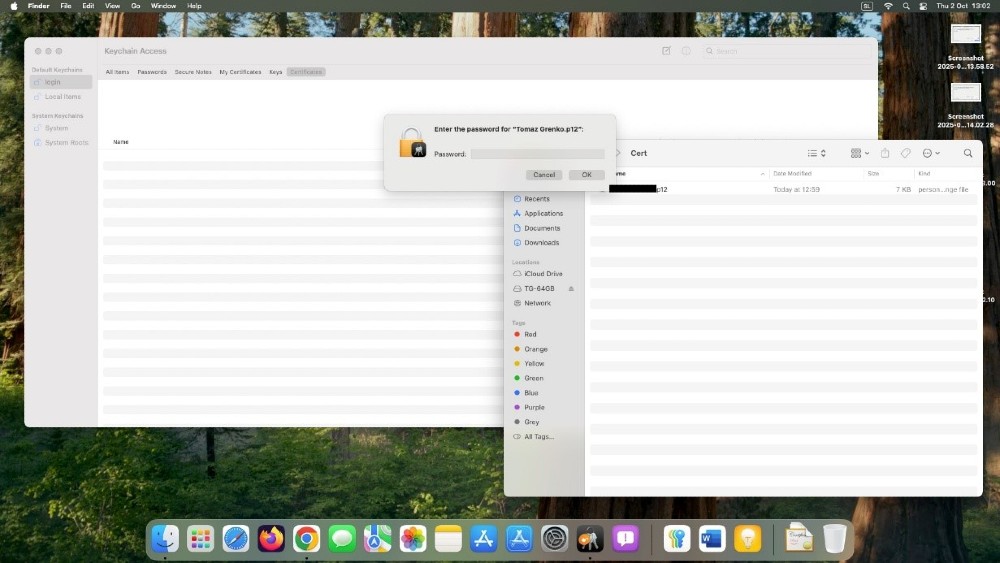Open Notes app in the Dock
This screenshot has width=1000, height=563.
[448, 539]
